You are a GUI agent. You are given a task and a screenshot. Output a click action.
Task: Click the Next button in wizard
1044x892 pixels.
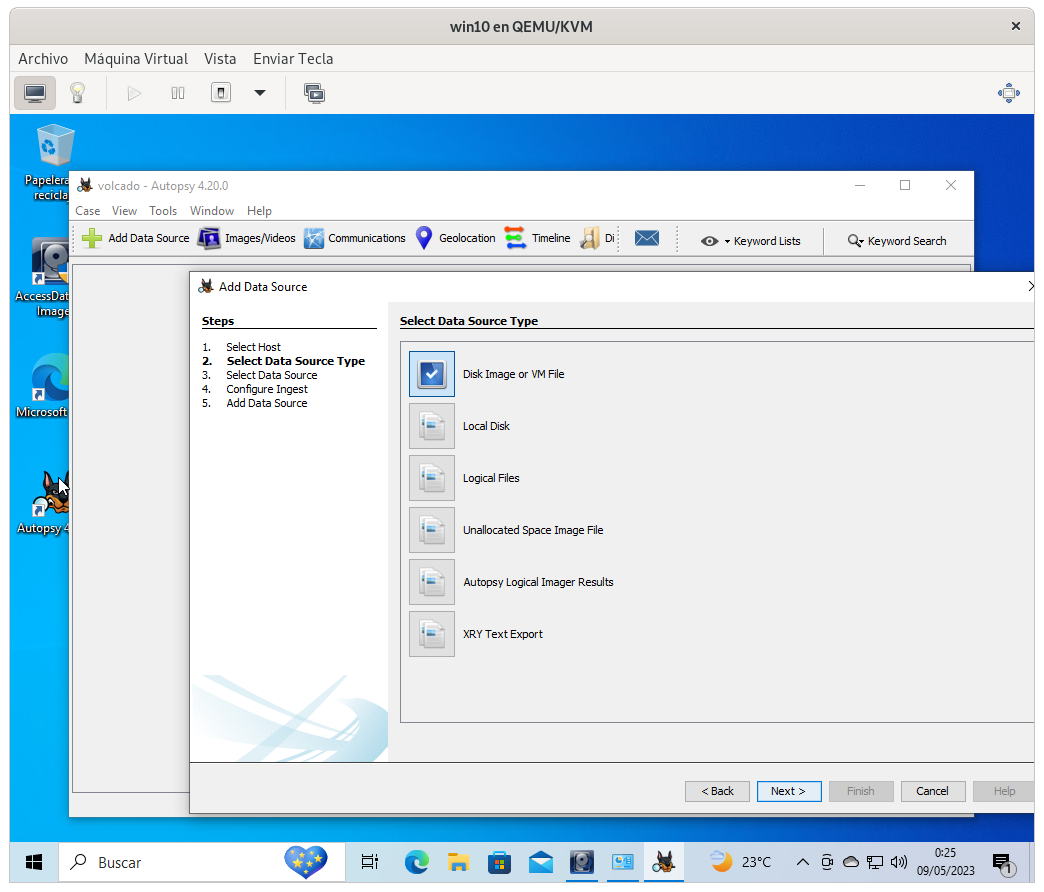788,791
